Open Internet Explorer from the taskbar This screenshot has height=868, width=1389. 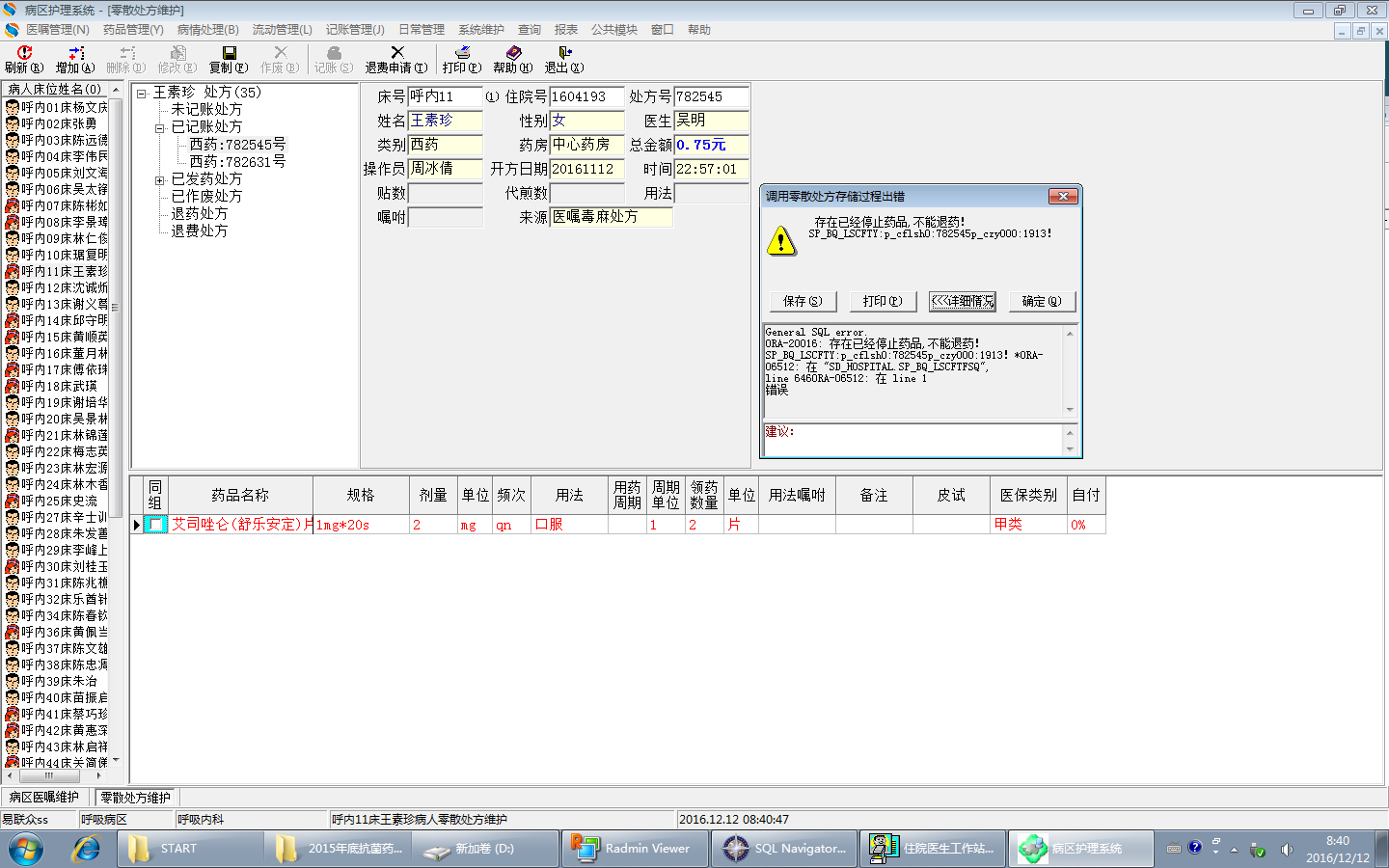tap(86, 849)
